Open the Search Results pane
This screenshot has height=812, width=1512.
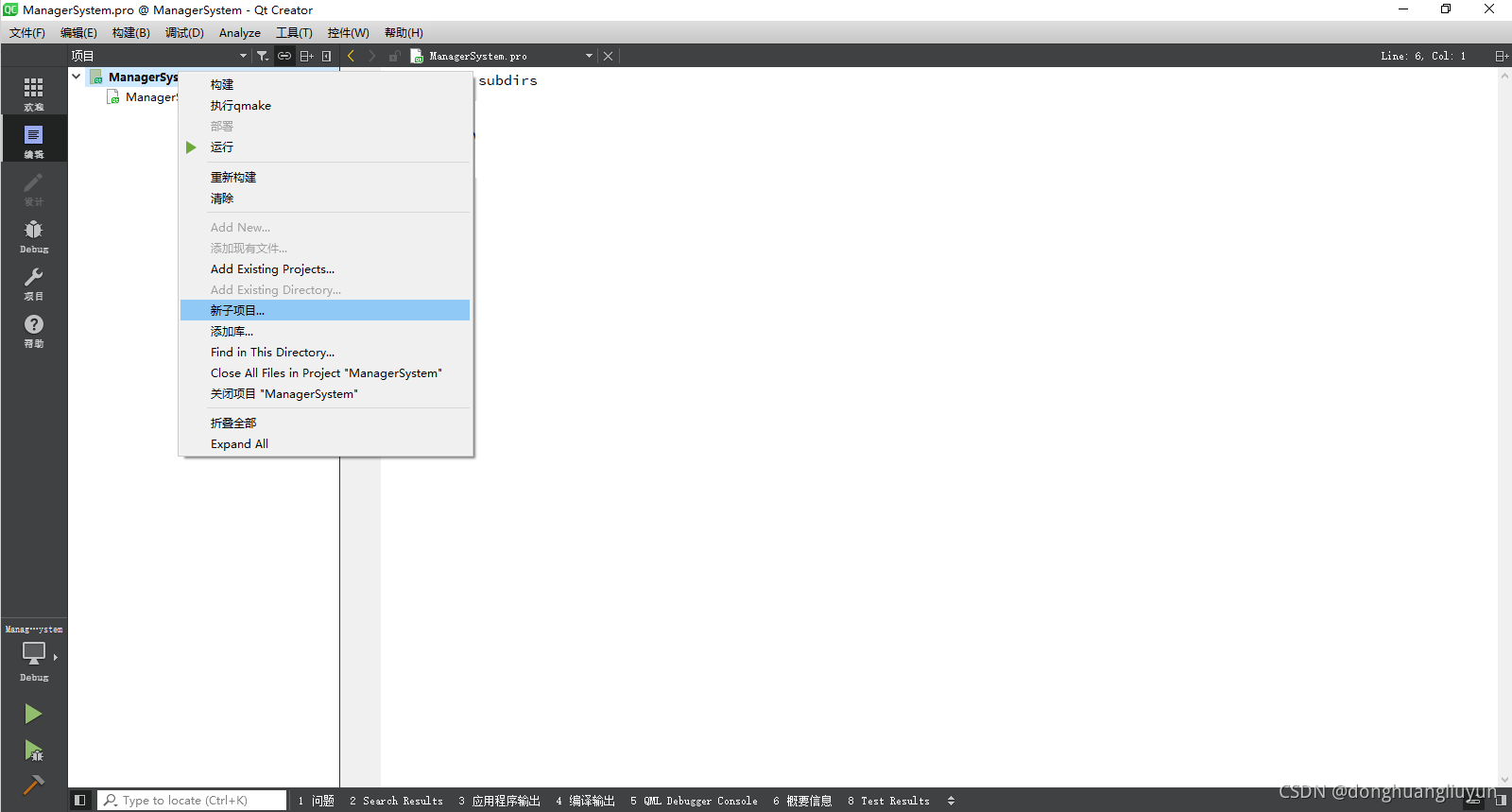click(x=396, y=801)
